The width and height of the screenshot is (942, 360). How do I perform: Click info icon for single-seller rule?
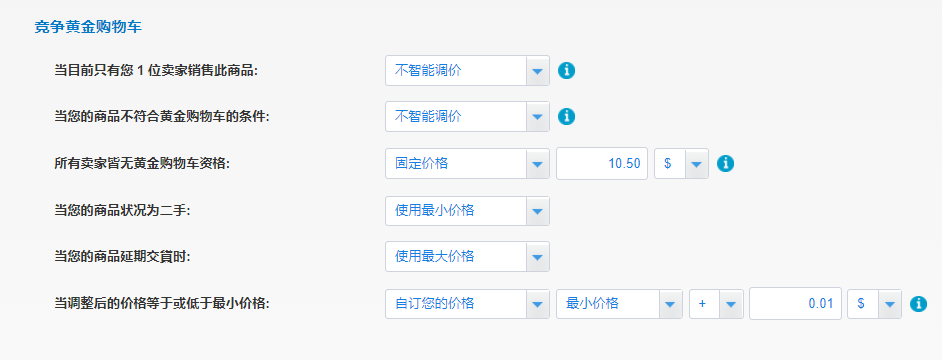click(566, 71)
